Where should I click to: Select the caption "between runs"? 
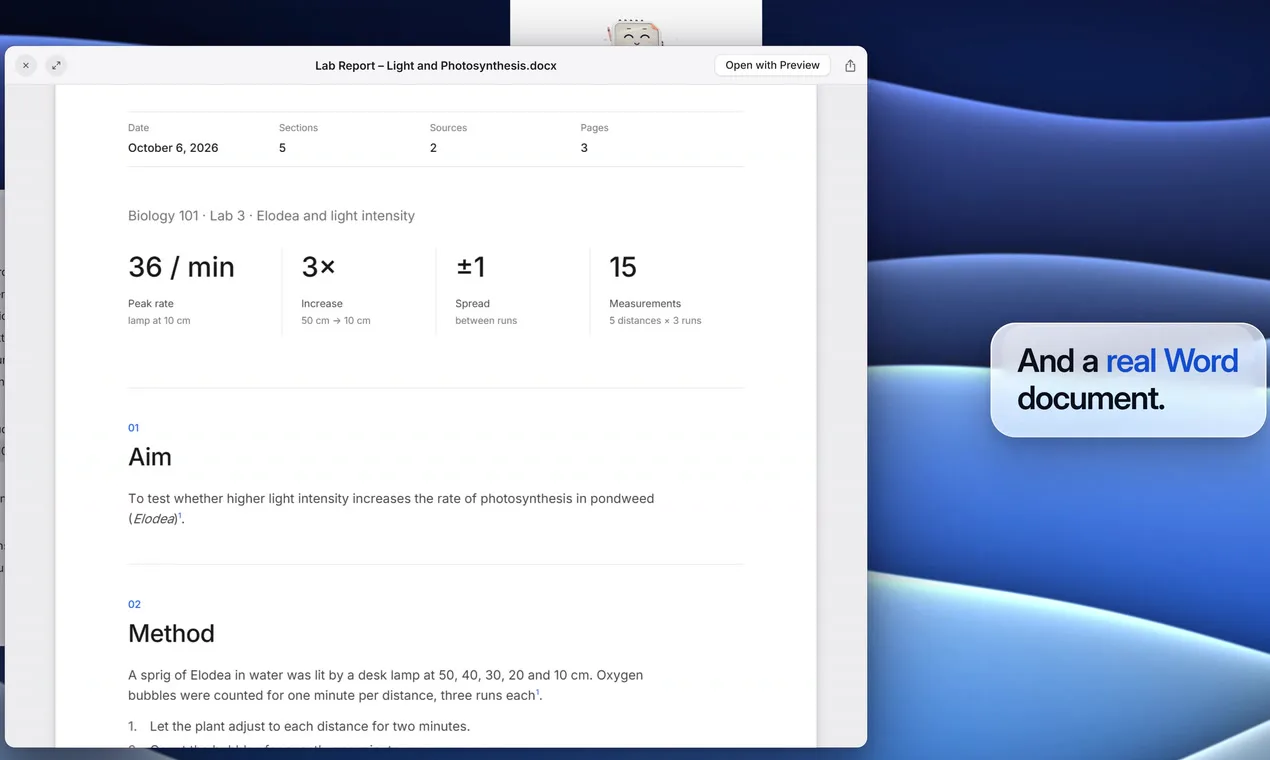tap(486, 321)
